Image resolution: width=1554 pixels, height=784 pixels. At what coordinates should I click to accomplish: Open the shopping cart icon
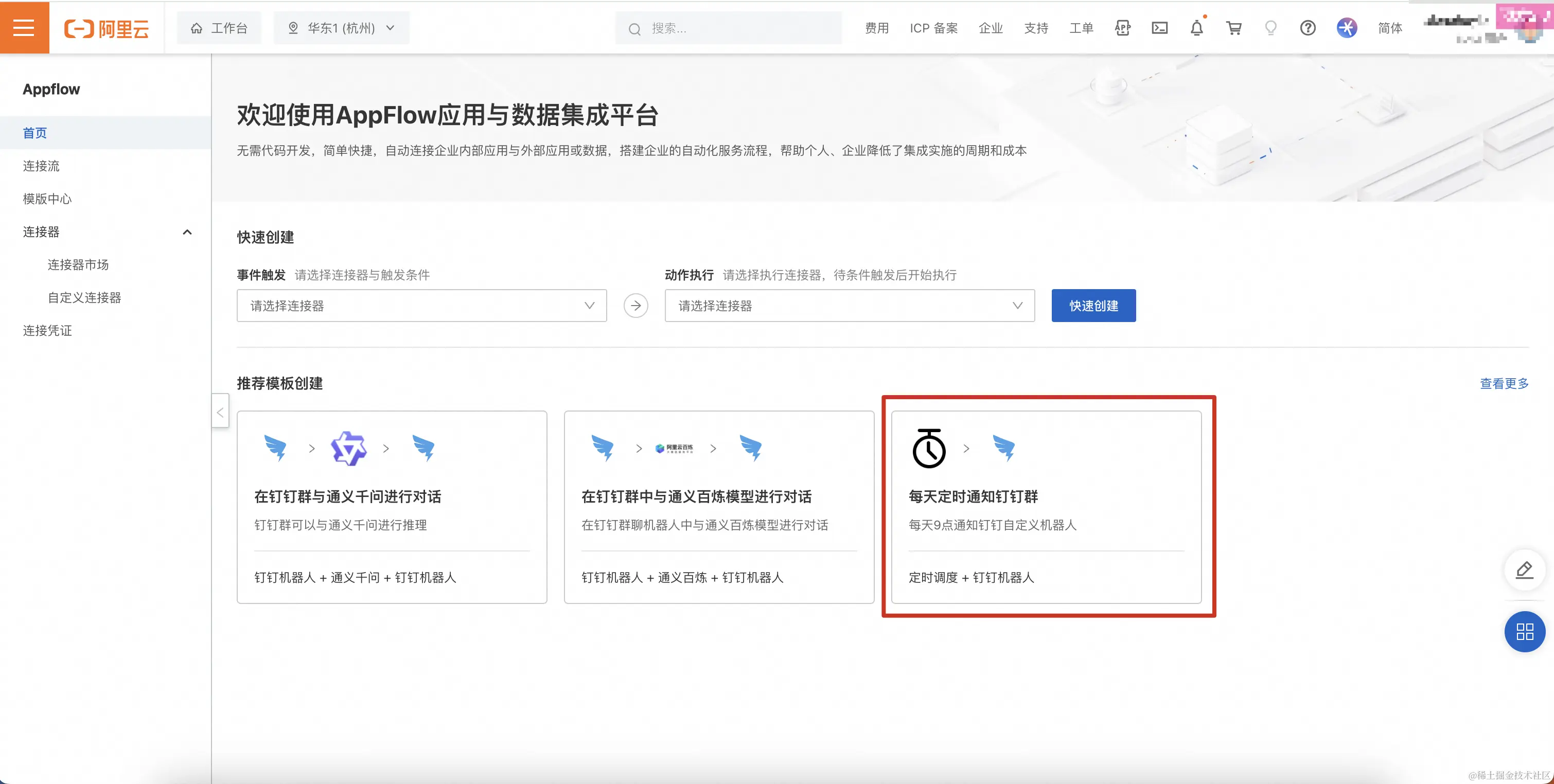[x=1233, y=28]
